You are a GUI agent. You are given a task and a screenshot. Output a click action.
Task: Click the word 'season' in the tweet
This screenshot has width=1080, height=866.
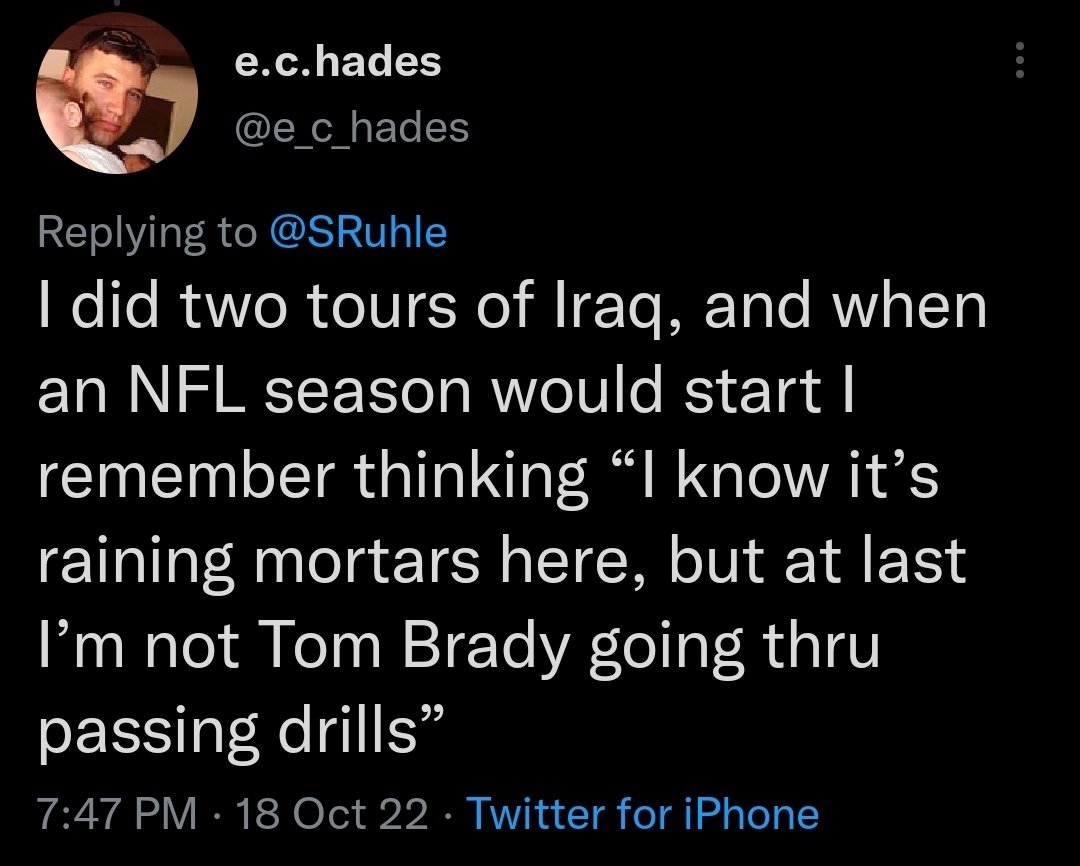(368, 393)
